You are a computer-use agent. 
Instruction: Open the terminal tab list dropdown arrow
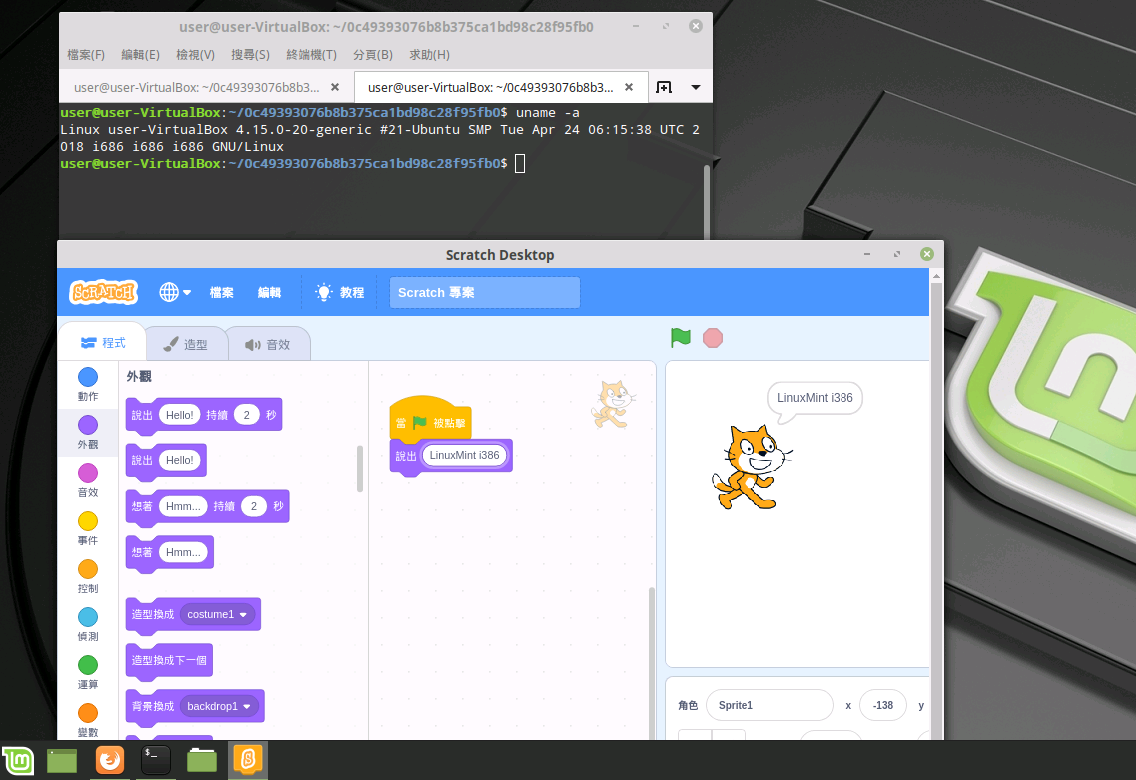pyautogui.click(x=696, y=87)
